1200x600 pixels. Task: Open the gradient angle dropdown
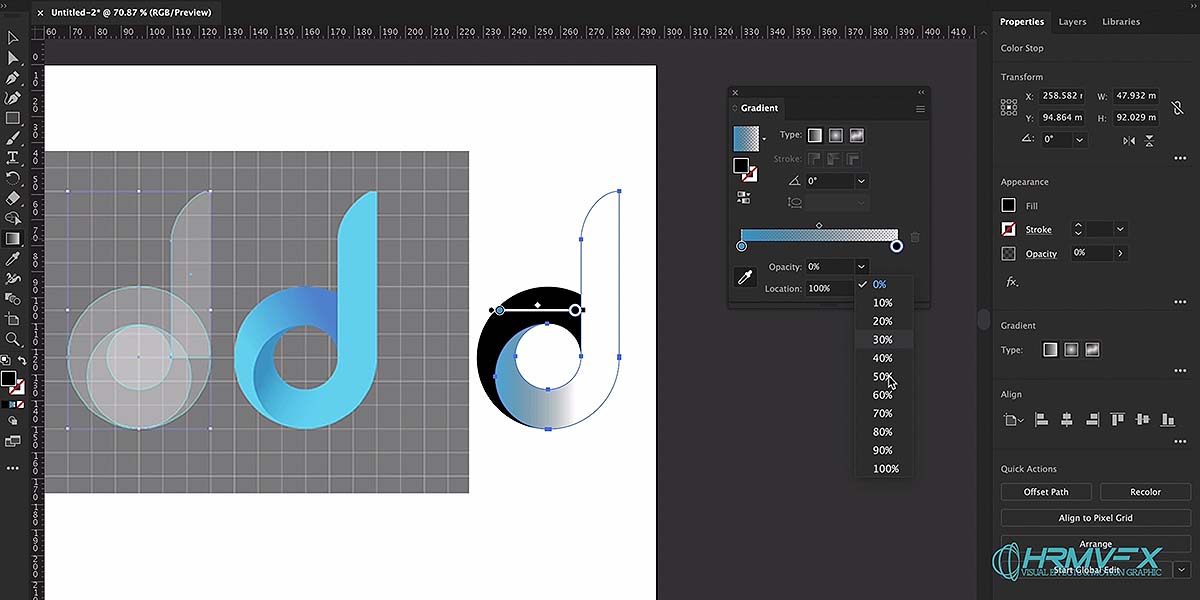tap(861, 181)
